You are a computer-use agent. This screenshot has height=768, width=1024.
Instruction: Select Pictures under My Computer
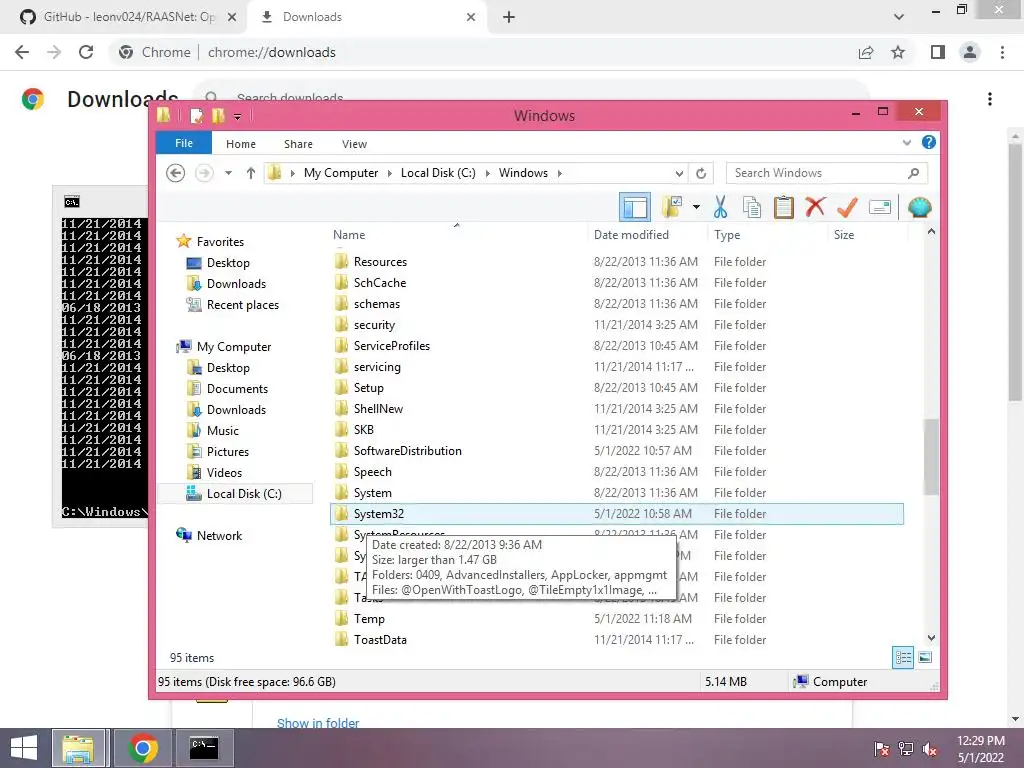227,451
